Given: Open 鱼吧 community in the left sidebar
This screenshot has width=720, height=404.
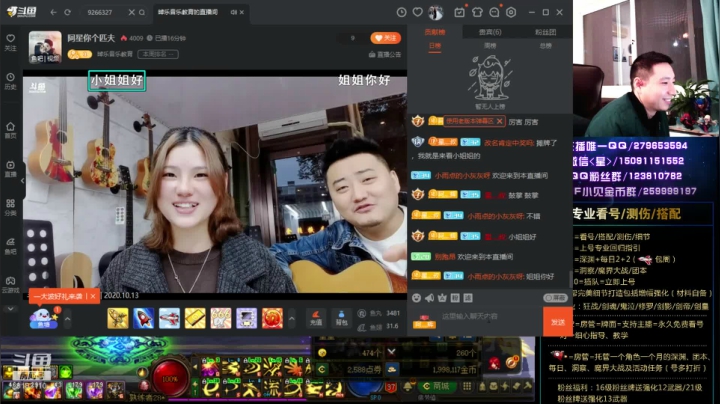Looking at the screenshot, I should coord(11,246).
